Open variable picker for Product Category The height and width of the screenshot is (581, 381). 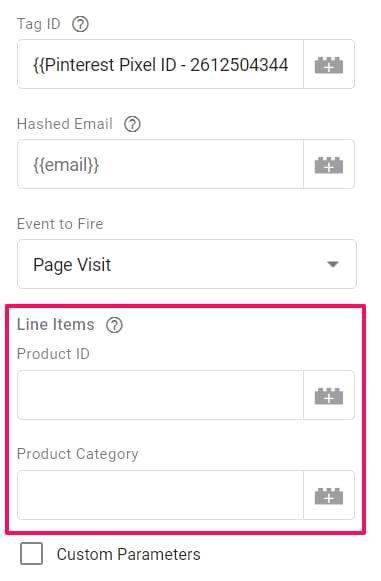click(x=329, y=495)
